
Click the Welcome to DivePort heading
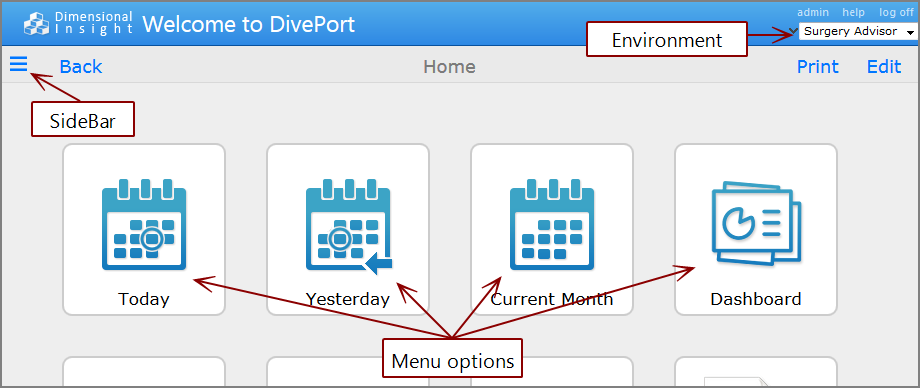(x=249, y=25)
